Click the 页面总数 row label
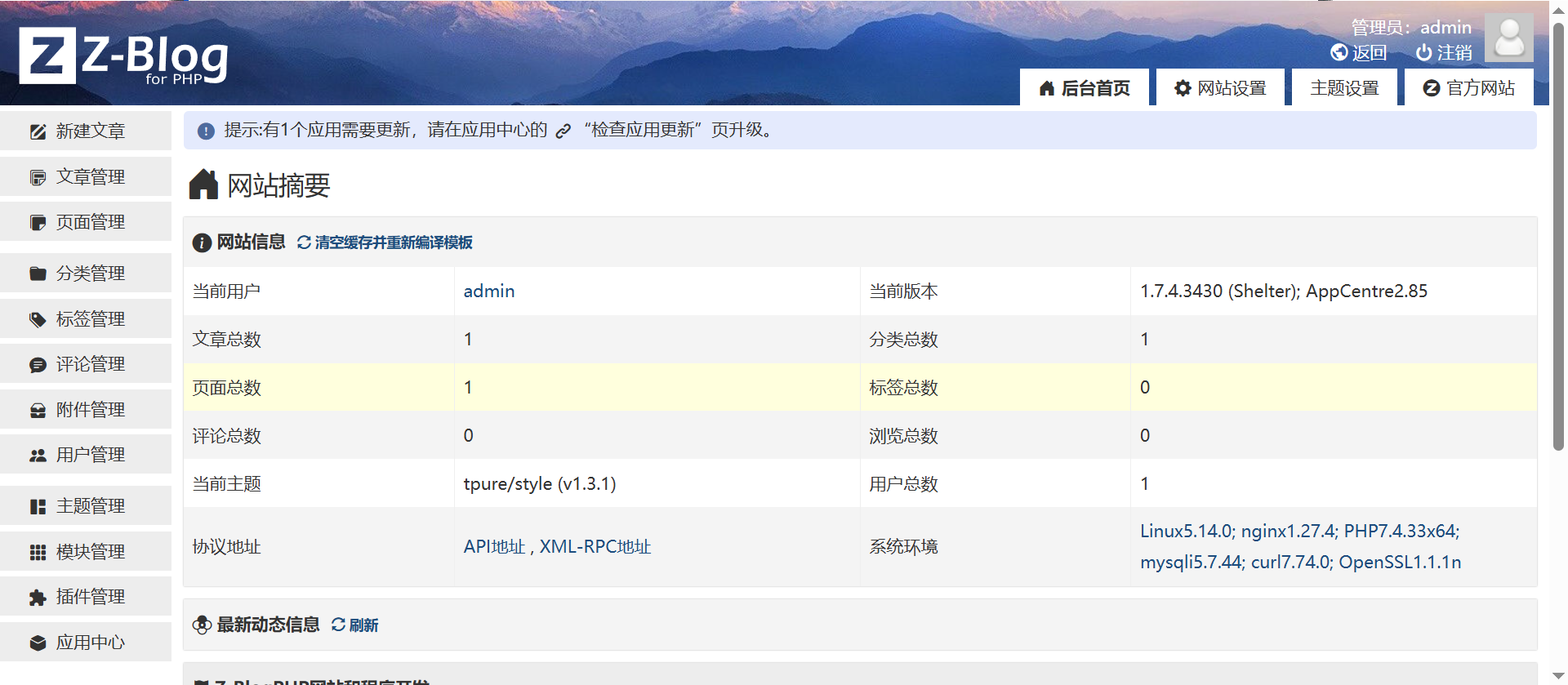The image size is (1568, 685). point(226,388)
